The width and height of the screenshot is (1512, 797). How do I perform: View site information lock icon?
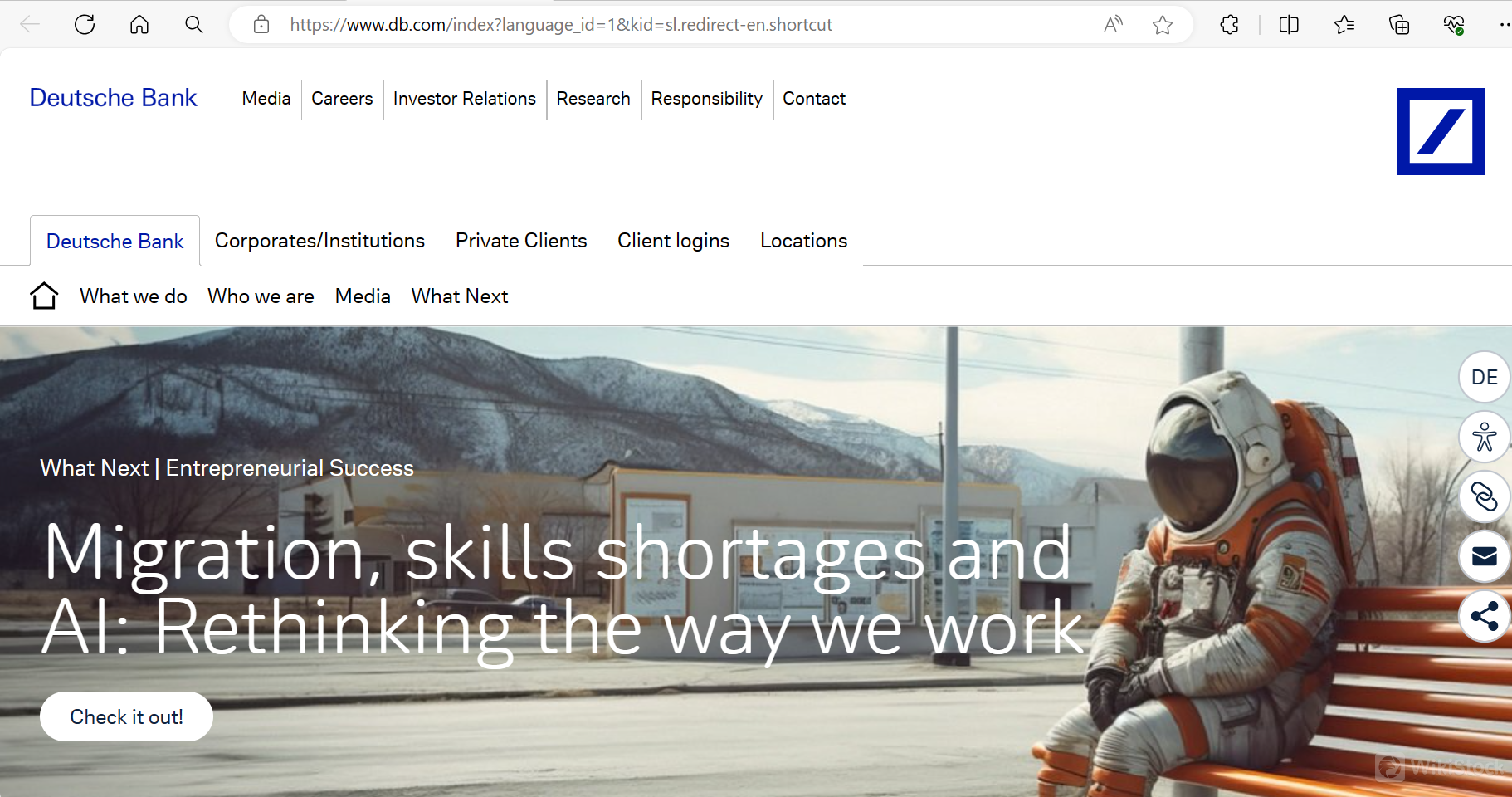pos(261,25)
